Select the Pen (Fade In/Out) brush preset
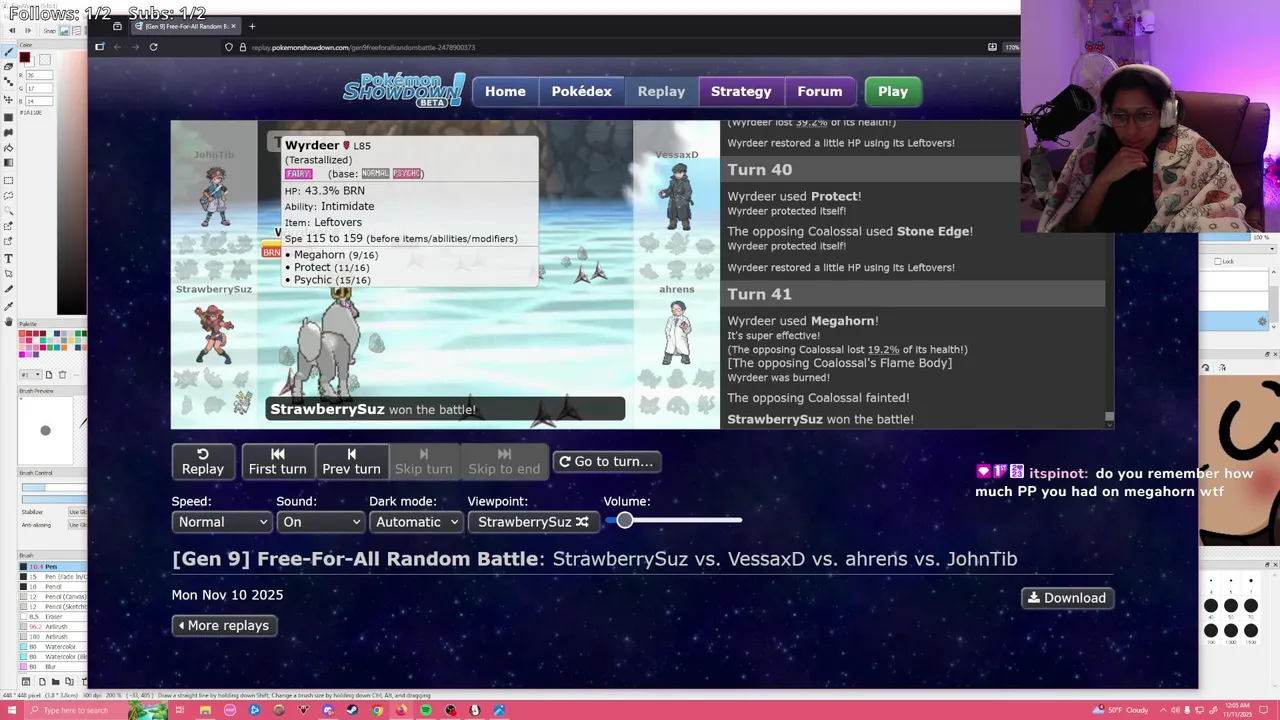 pyautogui.click(x=54, y=577)
